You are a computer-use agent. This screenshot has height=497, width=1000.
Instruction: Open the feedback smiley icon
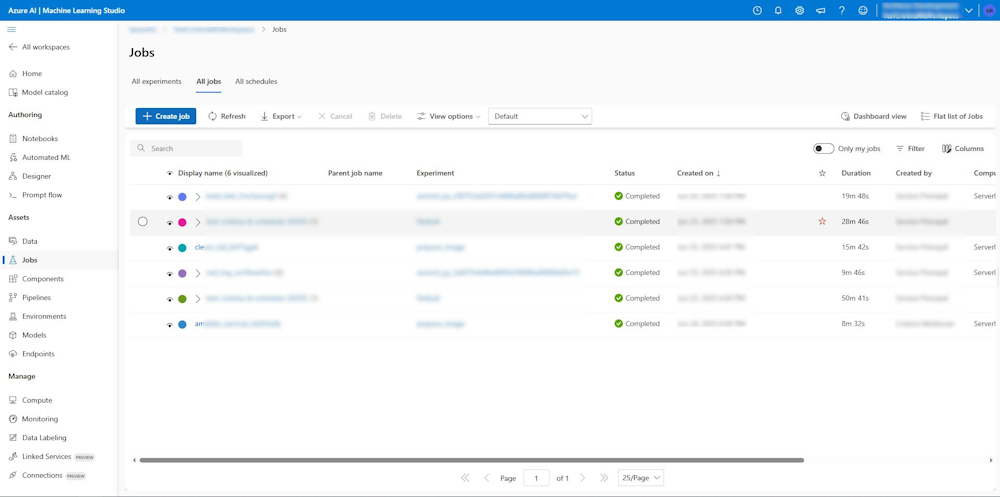click(863, 10)
